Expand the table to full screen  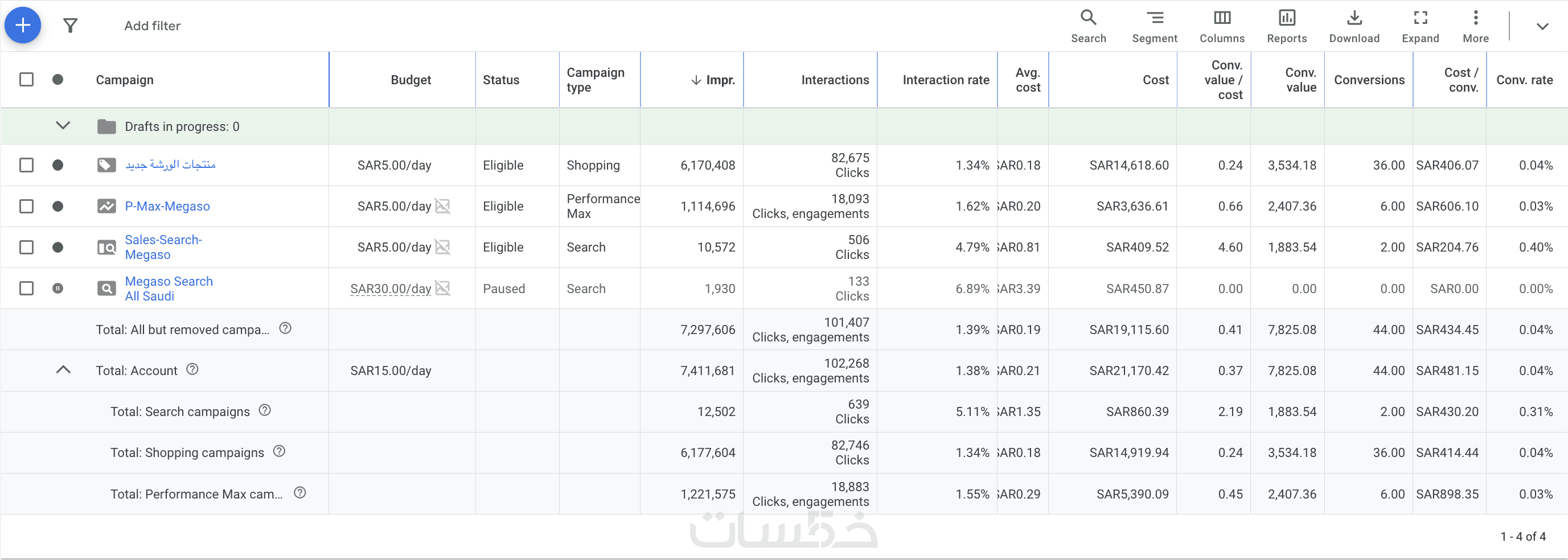click(1420, 26)
